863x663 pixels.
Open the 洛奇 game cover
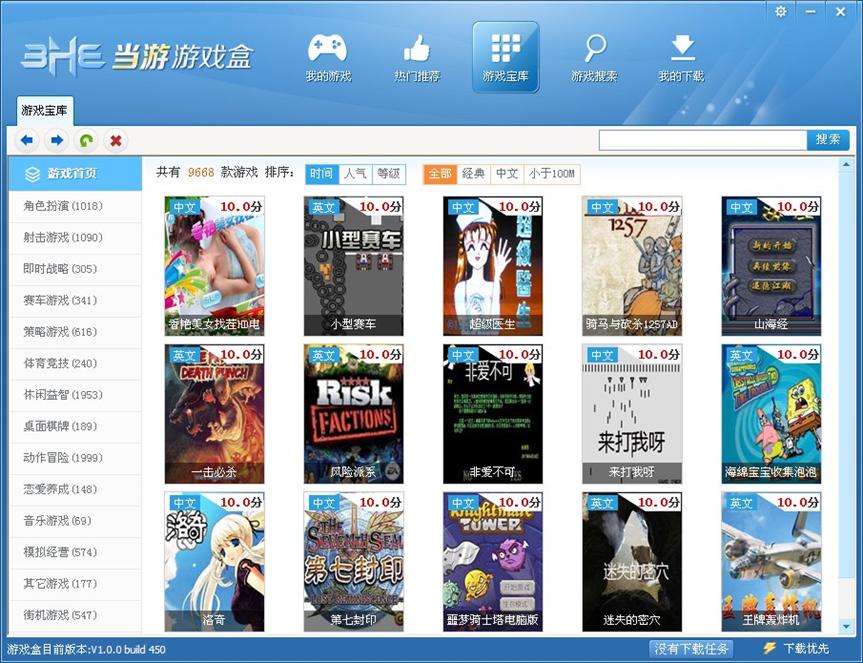(x=214, y=562)
